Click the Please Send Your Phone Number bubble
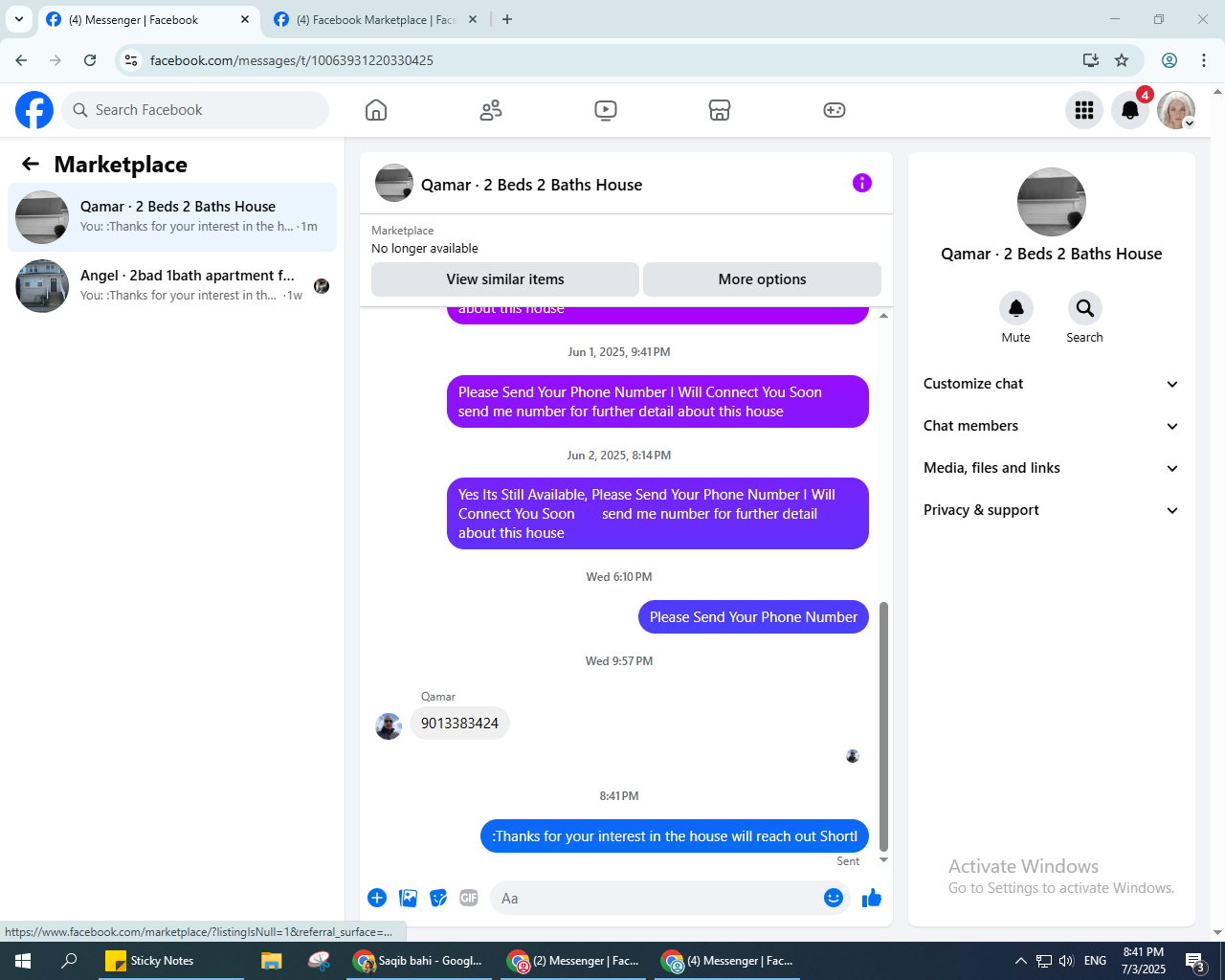The height and width of the screenshot is (980, 1225). (753, 617)
